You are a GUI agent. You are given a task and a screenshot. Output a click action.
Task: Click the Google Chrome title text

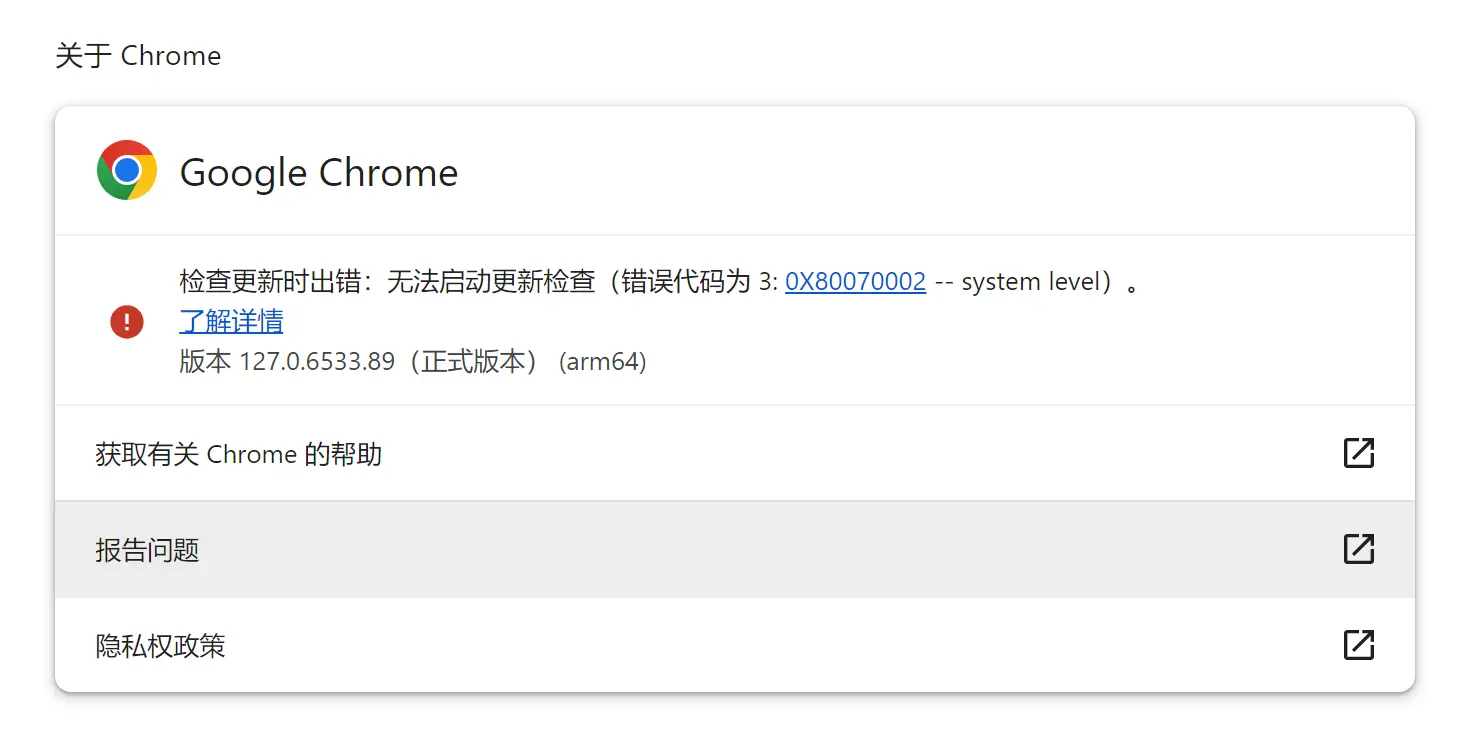[x=319, y=173]
